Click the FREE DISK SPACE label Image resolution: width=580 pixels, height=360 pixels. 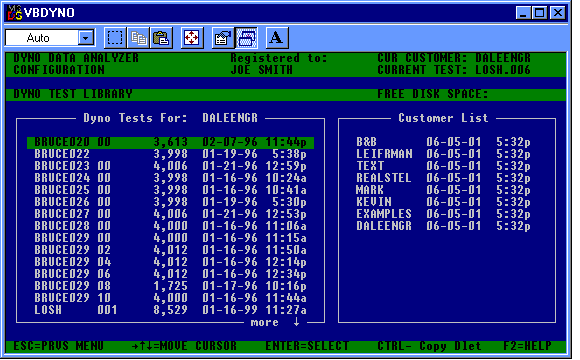pyautogui.click(x=433, y=94)
